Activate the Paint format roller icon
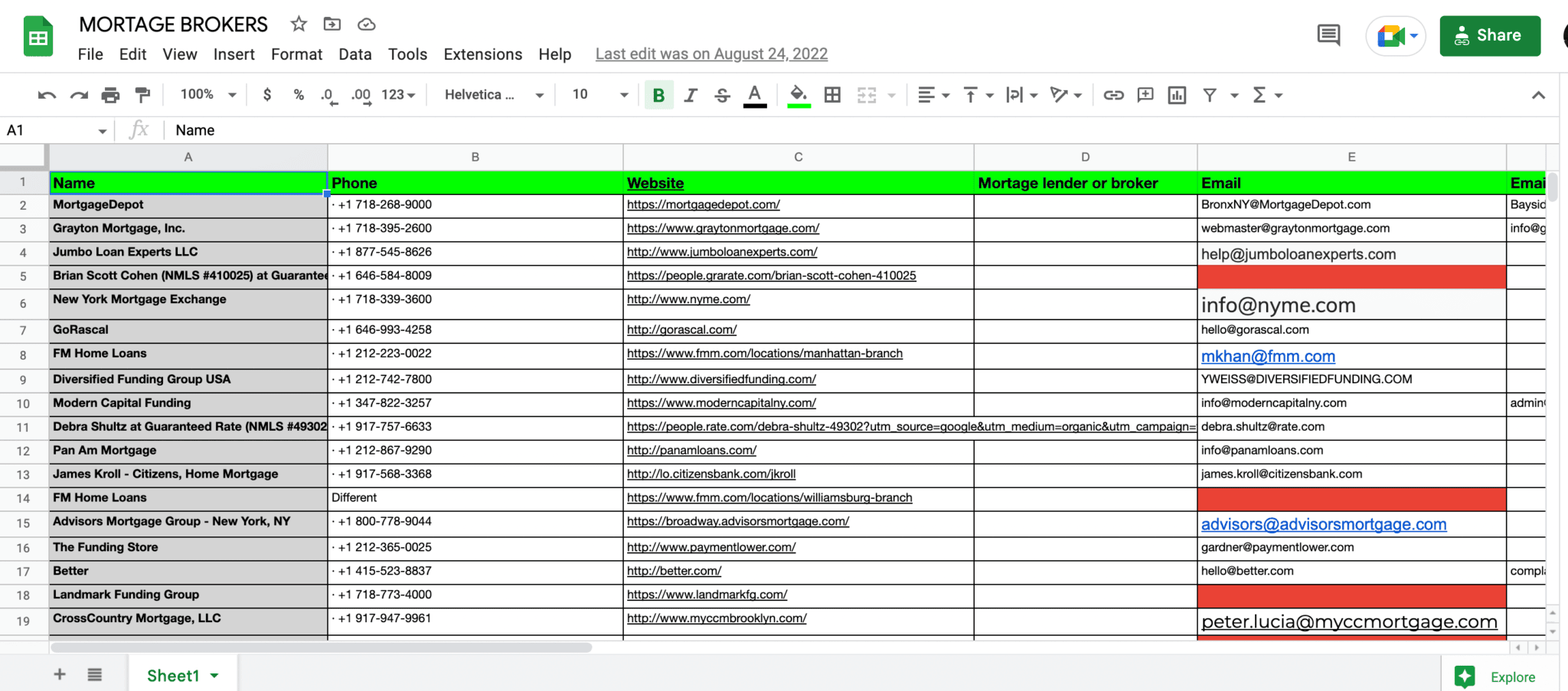Image resolution: width=1568 pixels, height=691 pixels. point(142,95)
